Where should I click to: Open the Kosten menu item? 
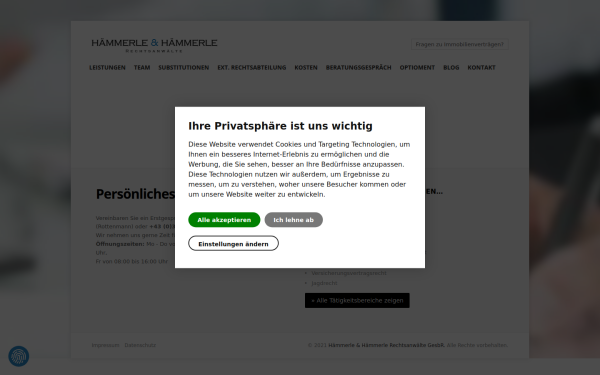(x=306, y=68)
